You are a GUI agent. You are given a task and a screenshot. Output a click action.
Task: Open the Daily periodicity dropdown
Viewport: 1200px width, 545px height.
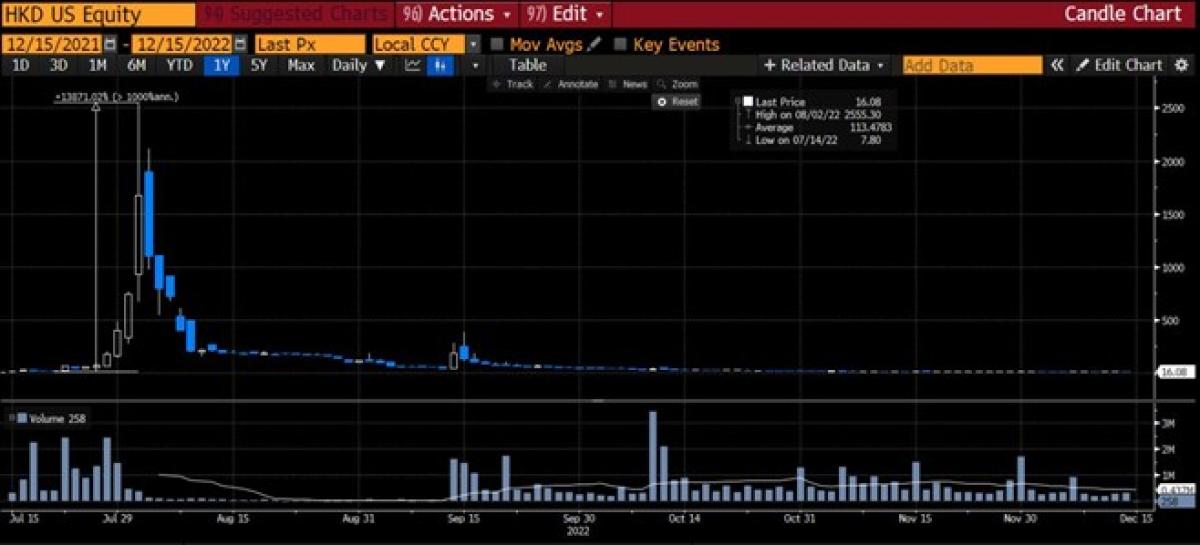(358, 65)
